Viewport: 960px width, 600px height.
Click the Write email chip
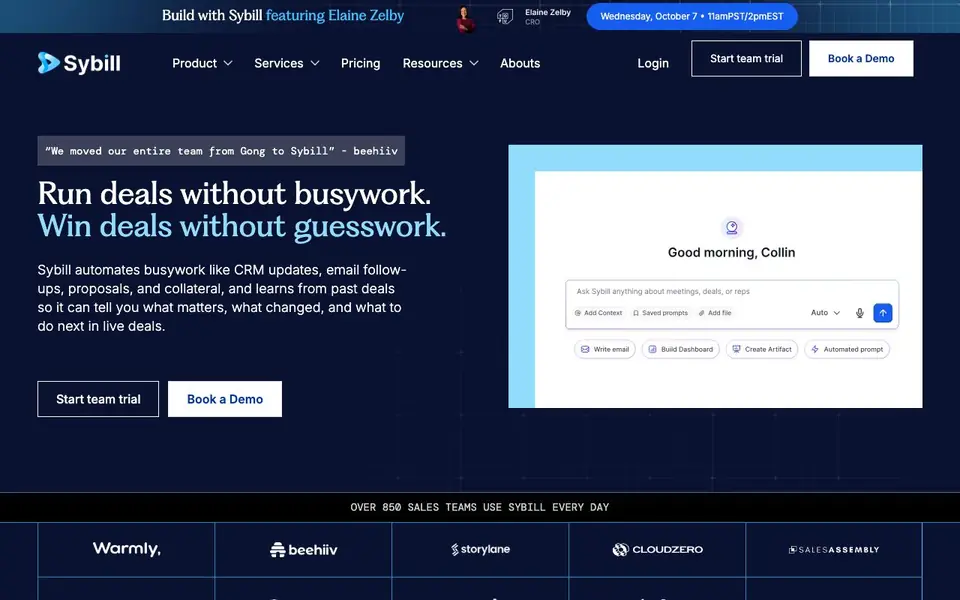tap(604, 350)
